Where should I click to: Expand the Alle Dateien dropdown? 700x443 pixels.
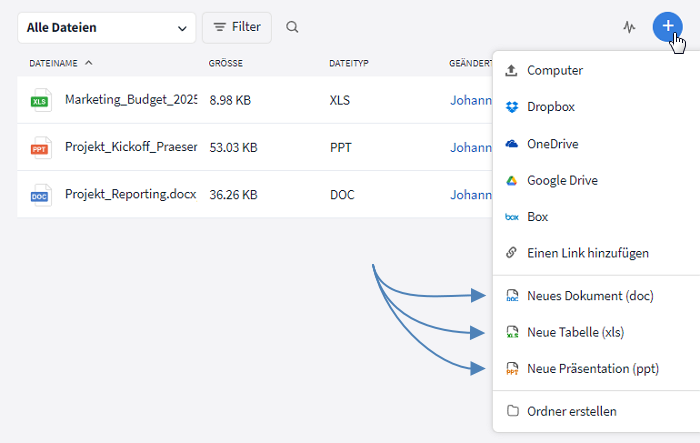click(x=106, y=28)
